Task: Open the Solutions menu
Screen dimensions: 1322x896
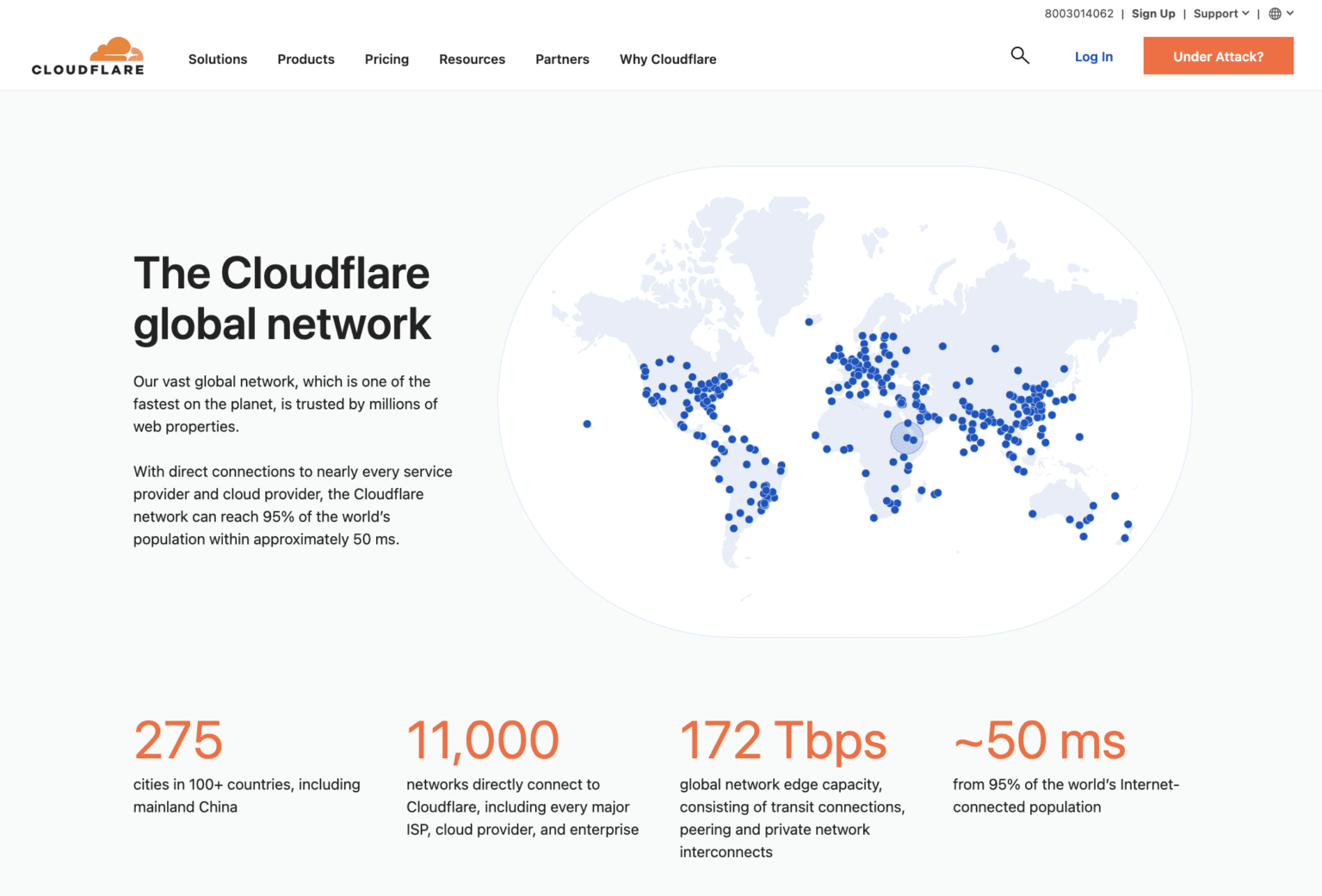Action: (218, 59)
